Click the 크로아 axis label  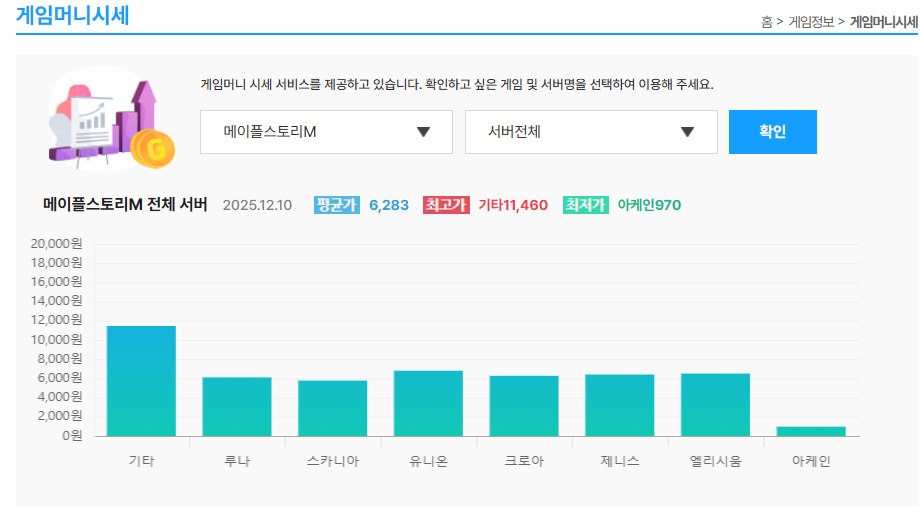pyautogui.click(x=524, y=461)
